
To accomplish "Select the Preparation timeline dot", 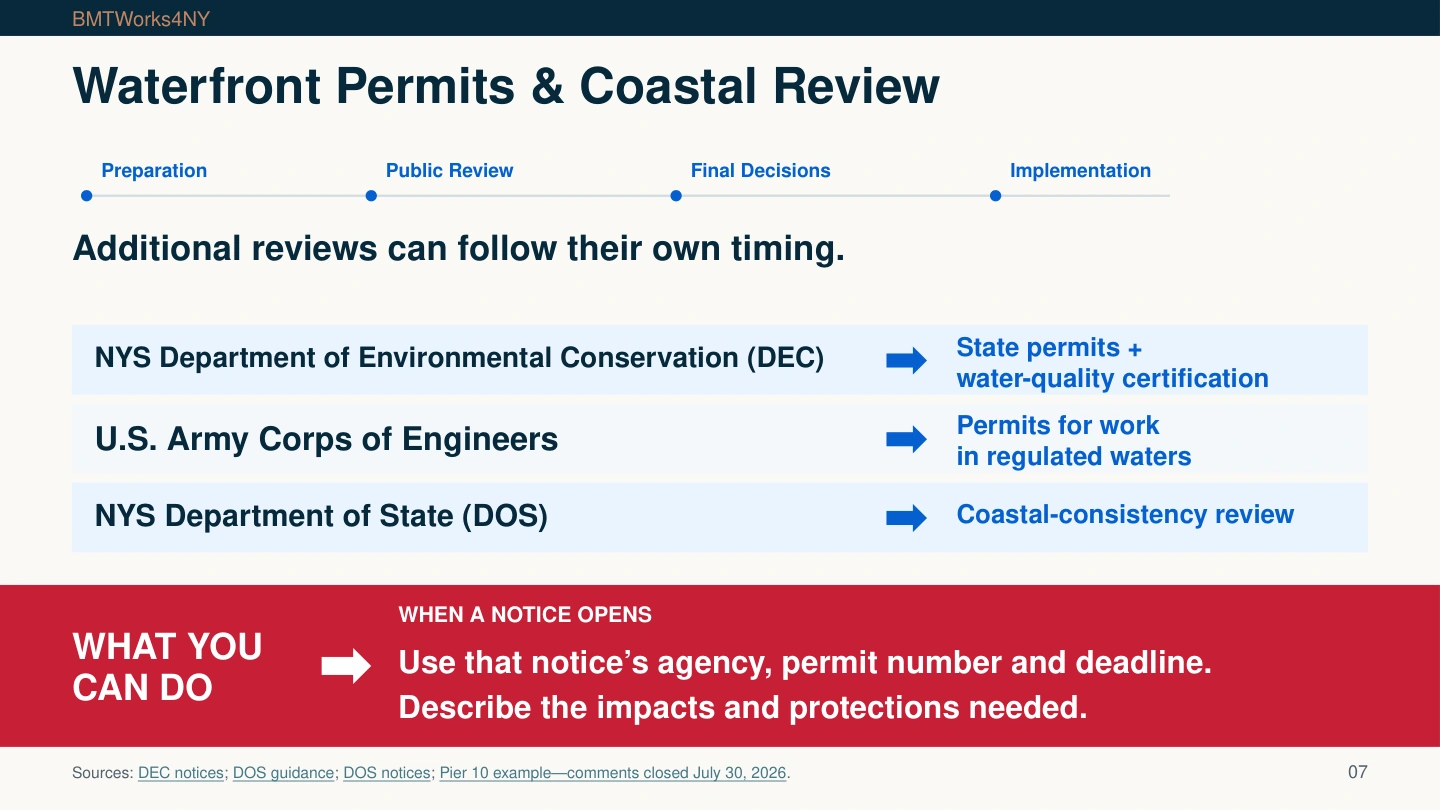I will (x=87, y=196).
